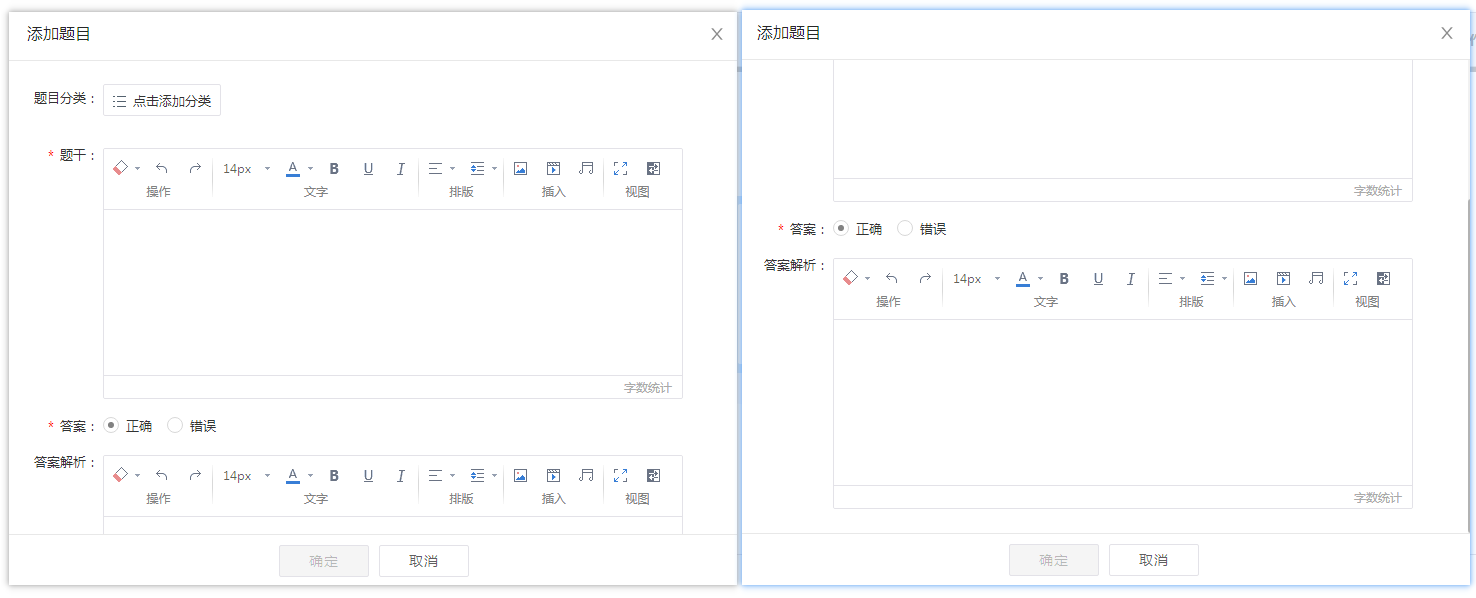Image resolution: width=1476 pixels, height=598 pixels.
Task: Insert audio via right dialog's 答案解析 toolbar
Action: click(1316, 278)
